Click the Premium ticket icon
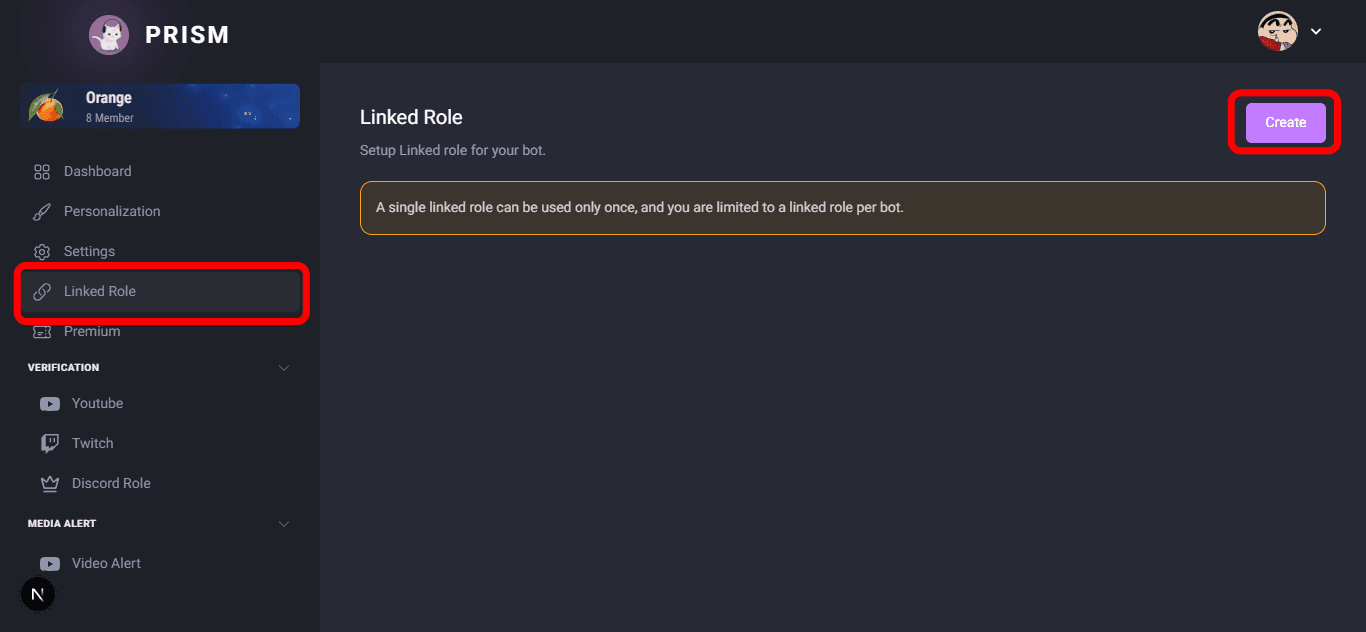 click(42, 332)
